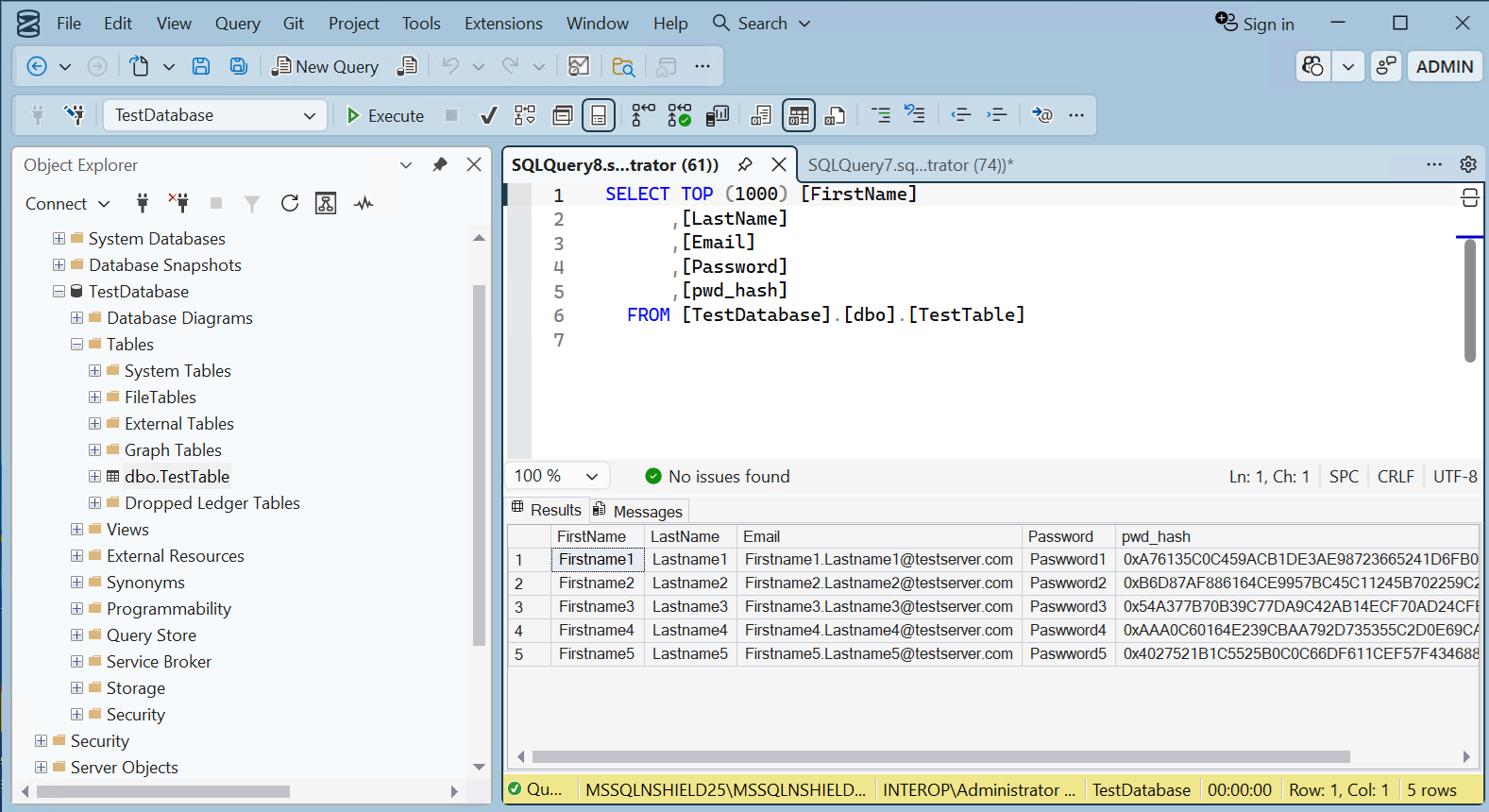The height and width of the screenshot is (812, 1489).
Task: Select the Firstname3 cell in results
Action: (x=597, y=606)
